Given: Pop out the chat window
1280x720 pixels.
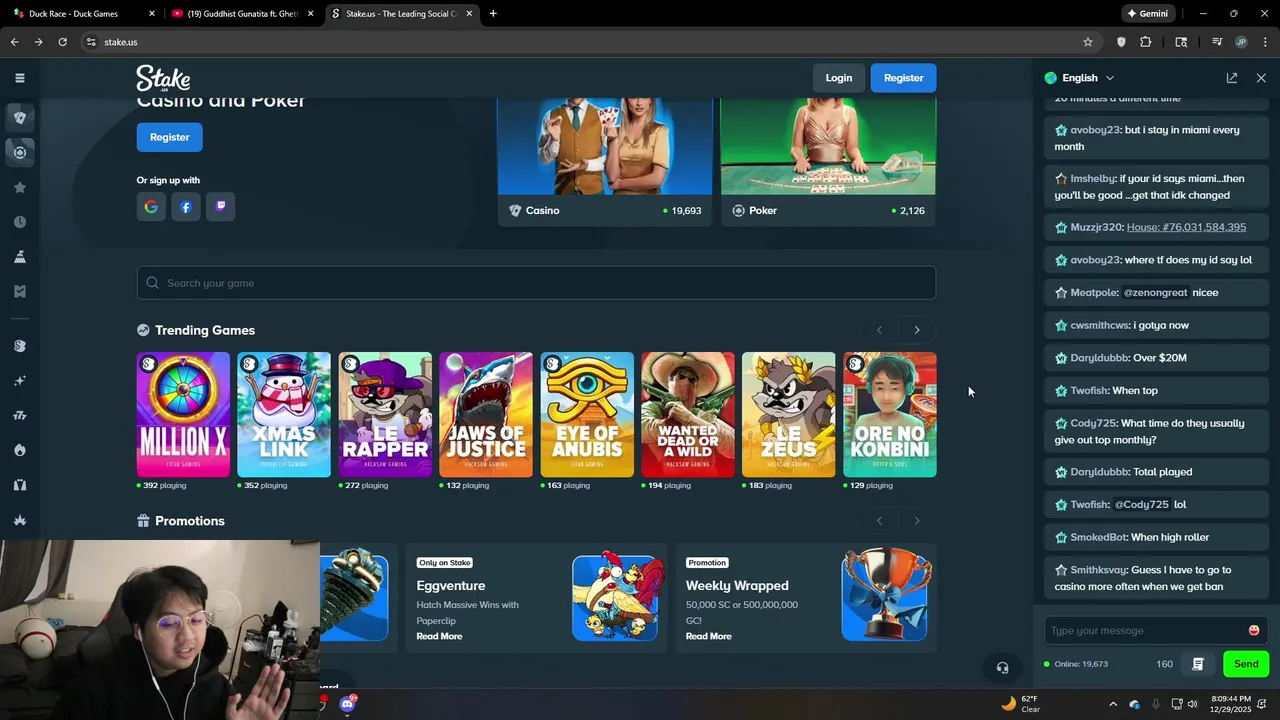Looking at the screenshot, I should click(1232, 78).
